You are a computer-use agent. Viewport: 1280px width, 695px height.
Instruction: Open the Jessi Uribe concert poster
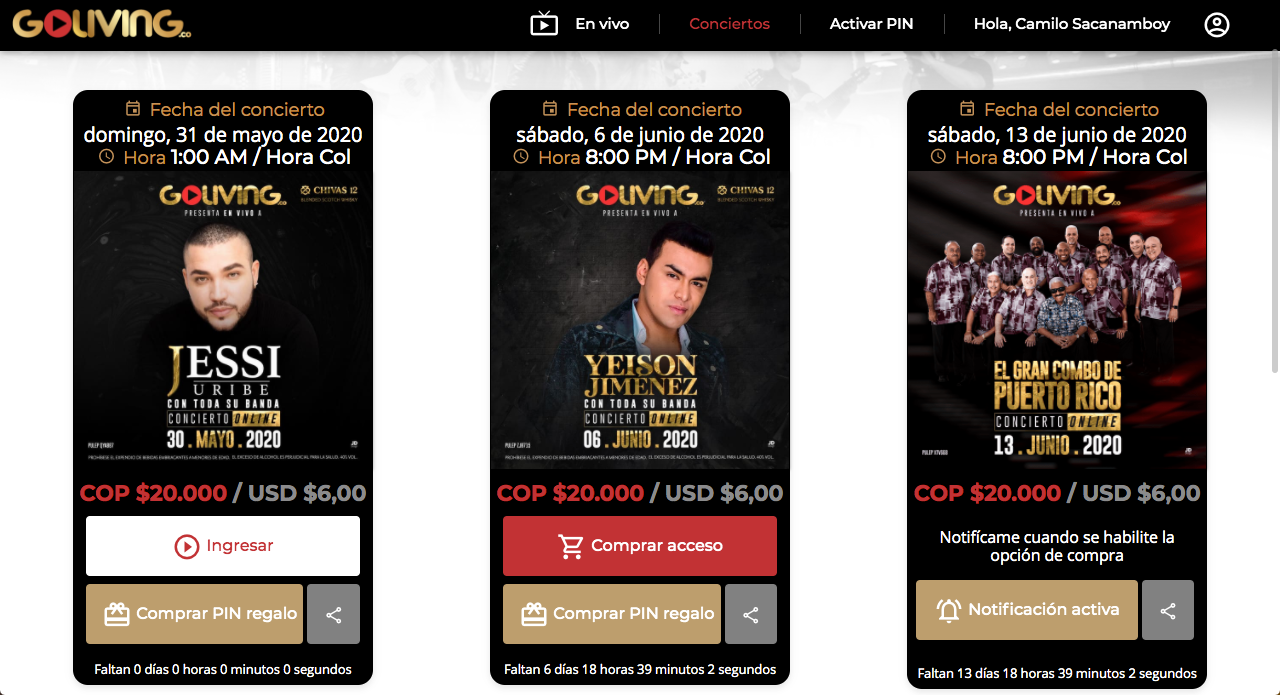coord(223,320)
